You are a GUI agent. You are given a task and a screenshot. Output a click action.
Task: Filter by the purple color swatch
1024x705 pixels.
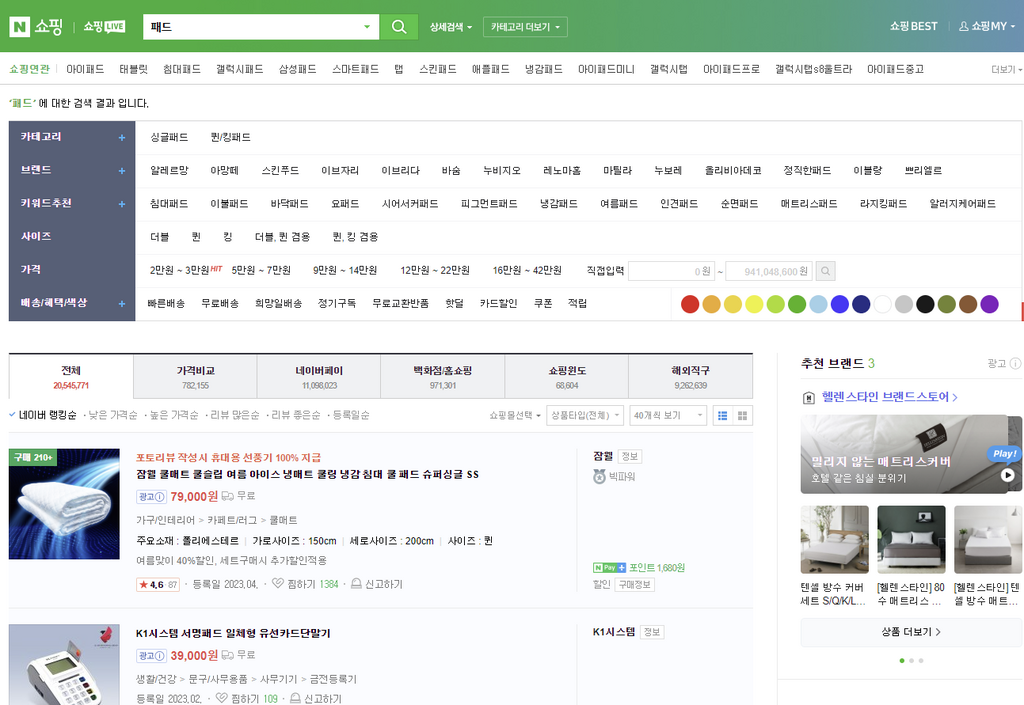click(x=989, y=304)
